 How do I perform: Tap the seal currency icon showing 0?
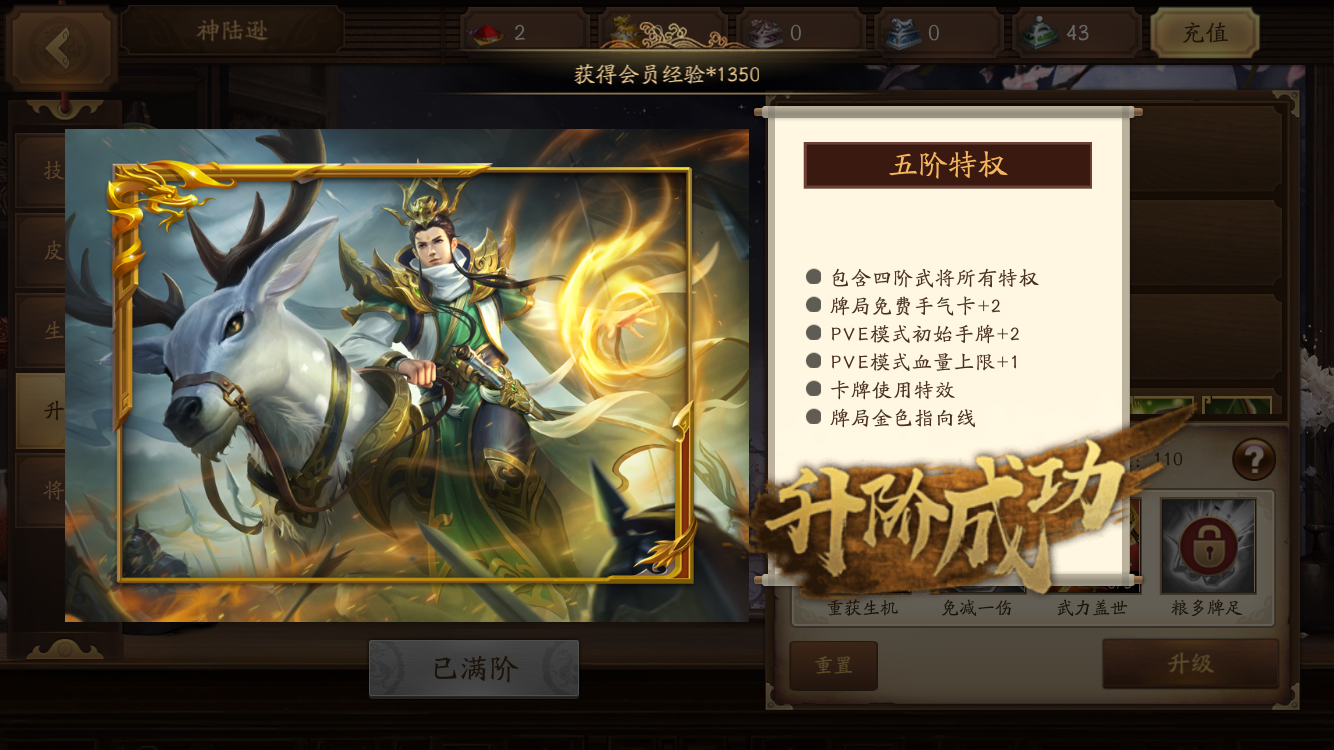(765, 33)
